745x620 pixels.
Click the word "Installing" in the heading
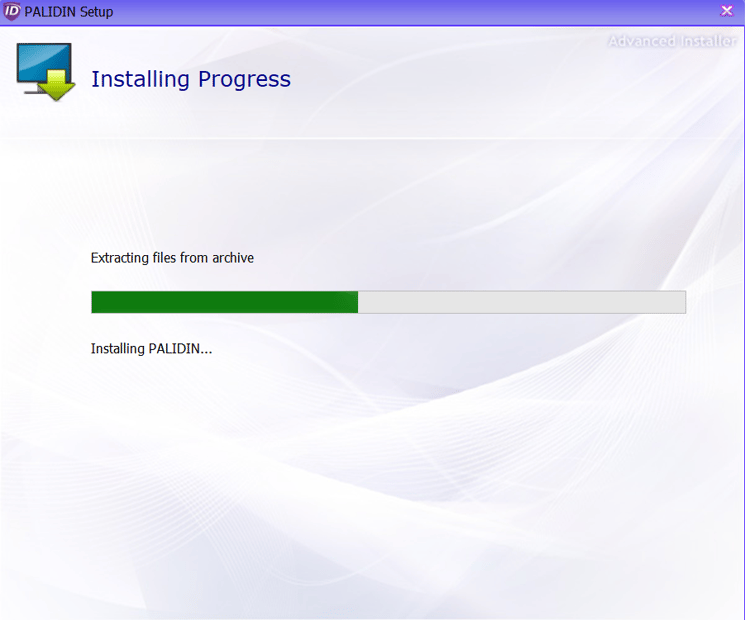click(135, 79)
